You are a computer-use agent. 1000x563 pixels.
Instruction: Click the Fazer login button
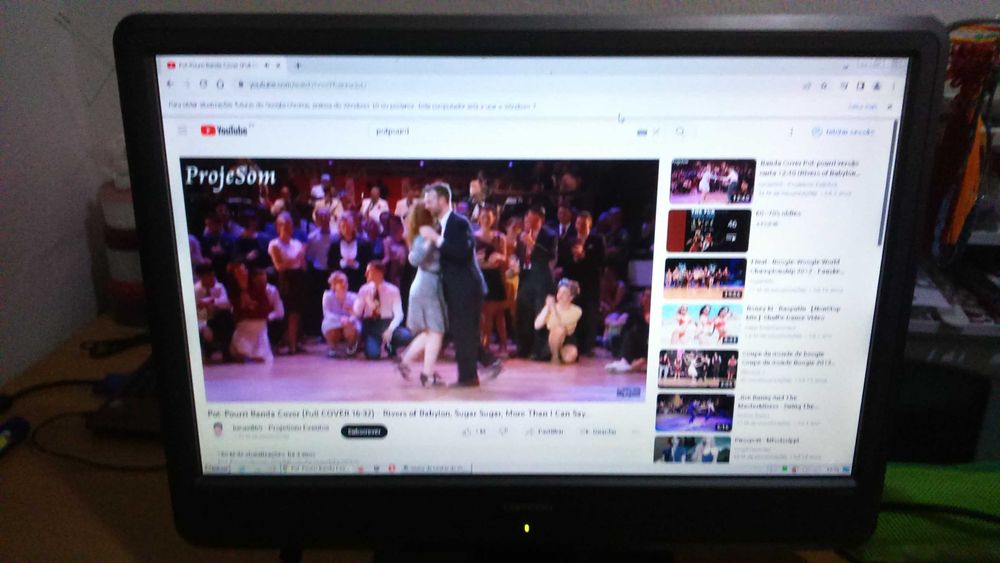[x=842, y=132]
